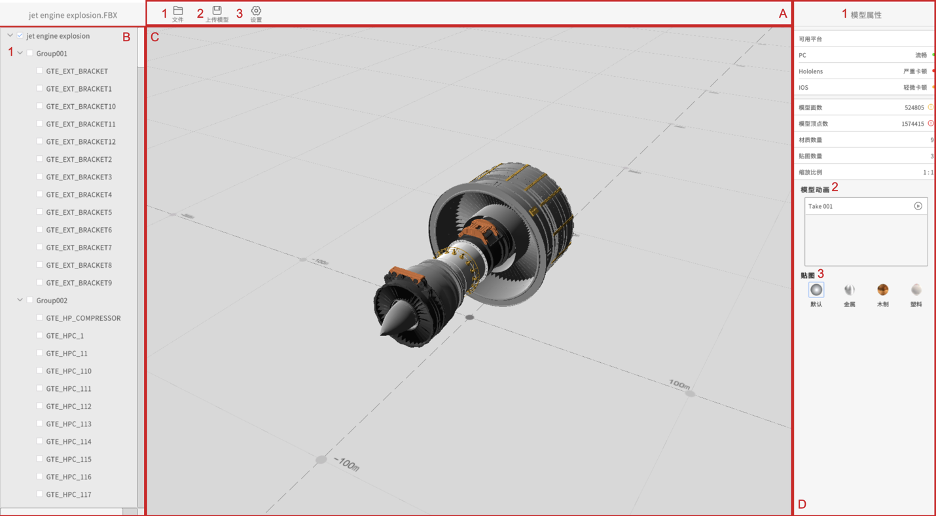Enable the GTE_HPC_1 checkbox

pos(39,336)
